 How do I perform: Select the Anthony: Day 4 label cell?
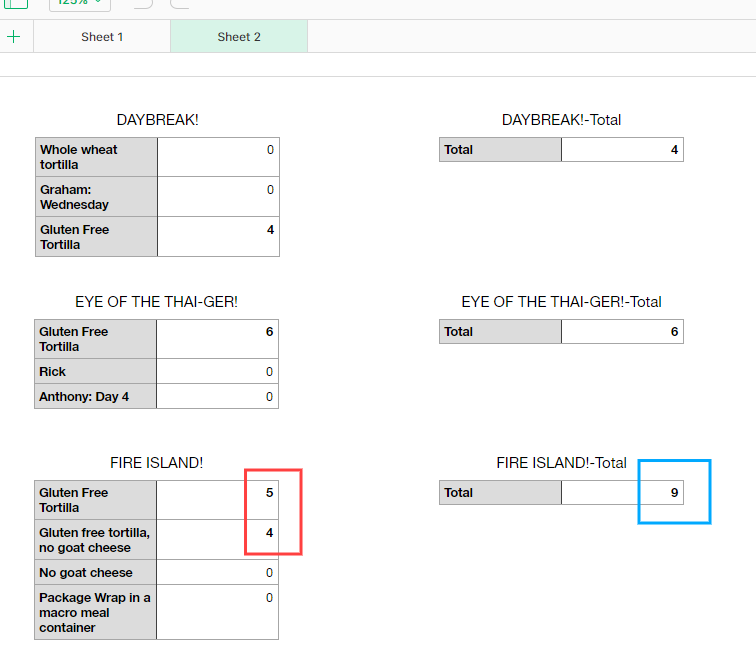[x=96, y=397]
